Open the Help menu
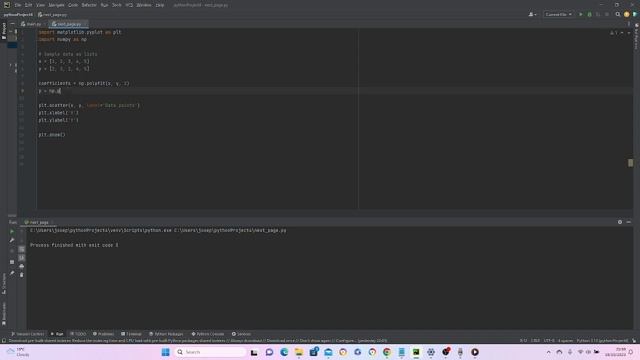Image resolution: width=640 pixels, height=360 pixels. [x=160, y=5]
